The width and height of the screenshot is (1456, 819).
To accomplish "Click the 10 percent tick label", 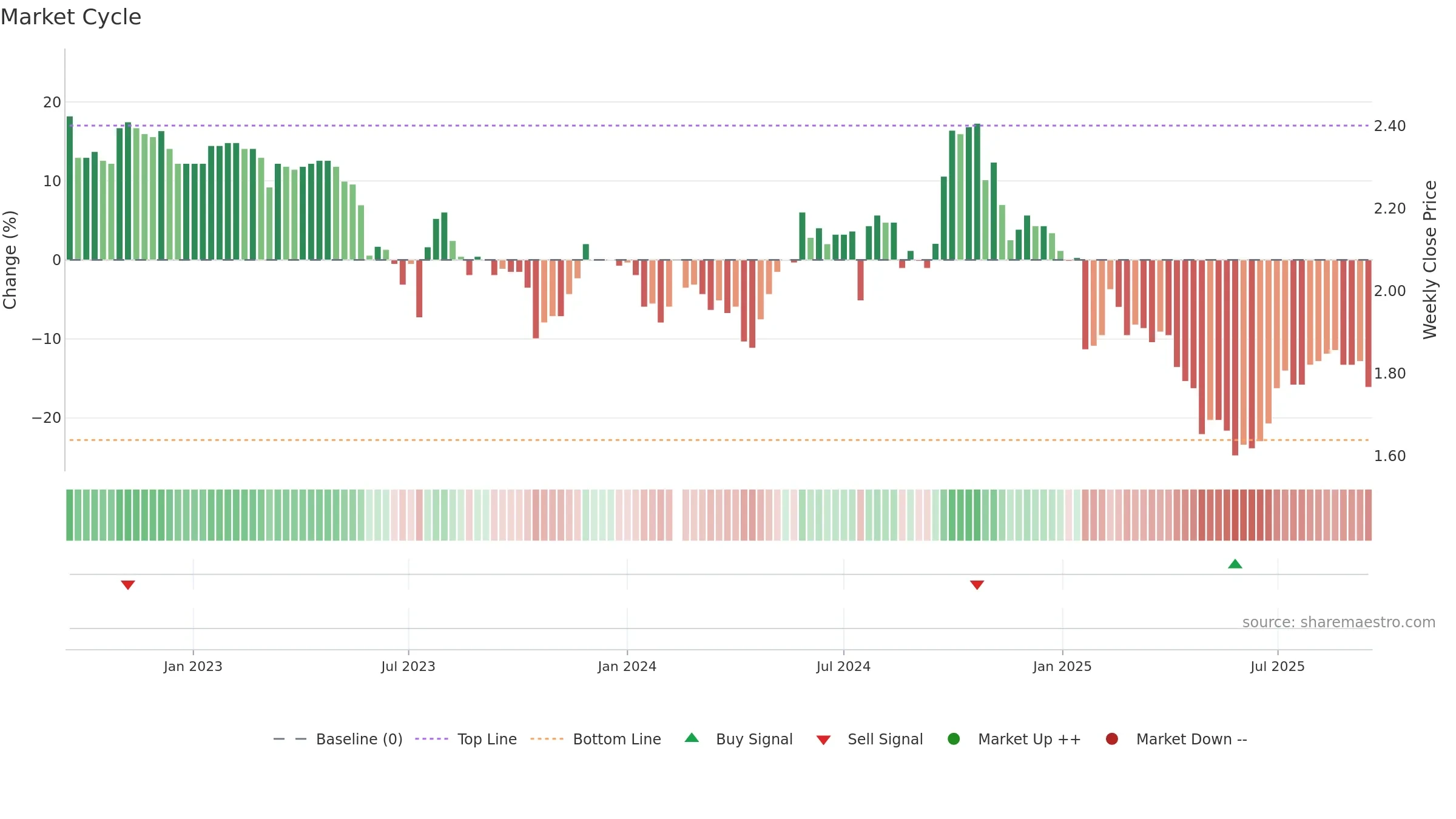I will coord(52,181).
